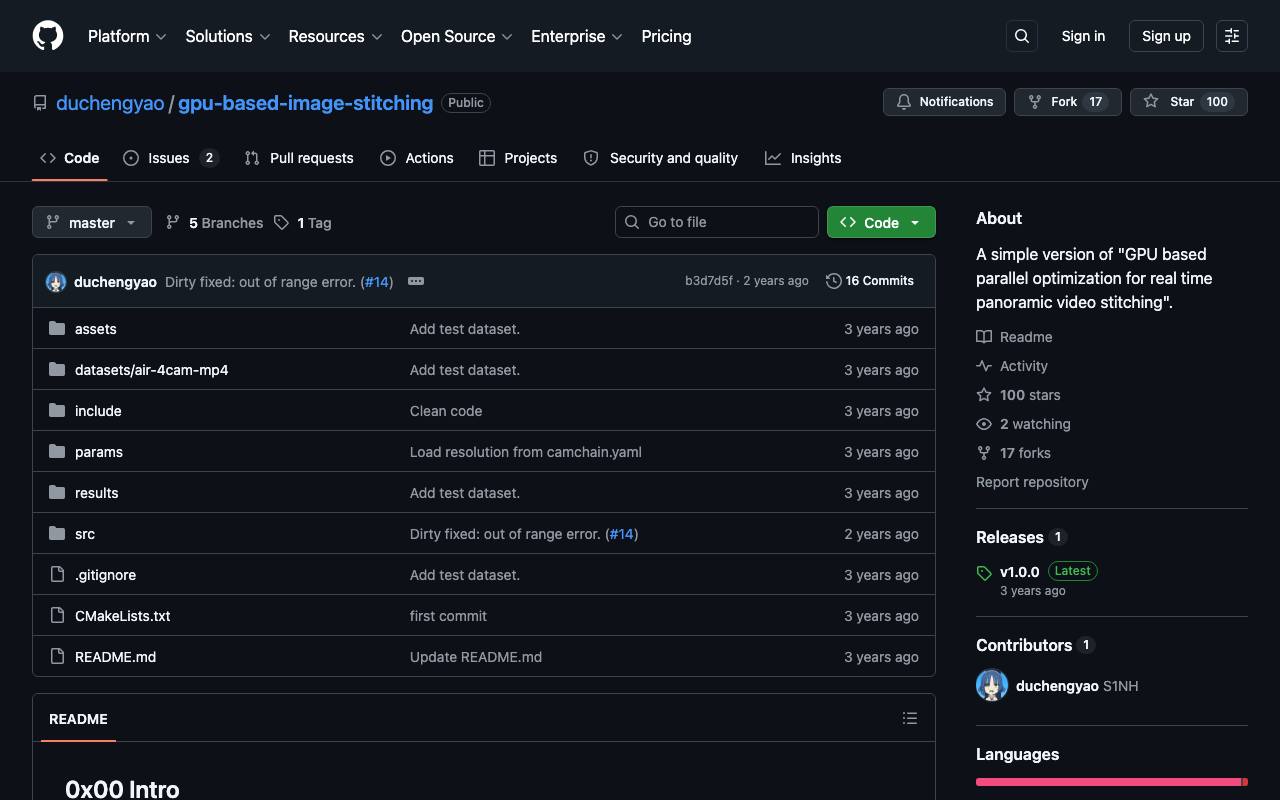Open the 17 forks link in About
This screenshot has height=800, width=1280.
pyautogui.click(x=1025, y=453)
